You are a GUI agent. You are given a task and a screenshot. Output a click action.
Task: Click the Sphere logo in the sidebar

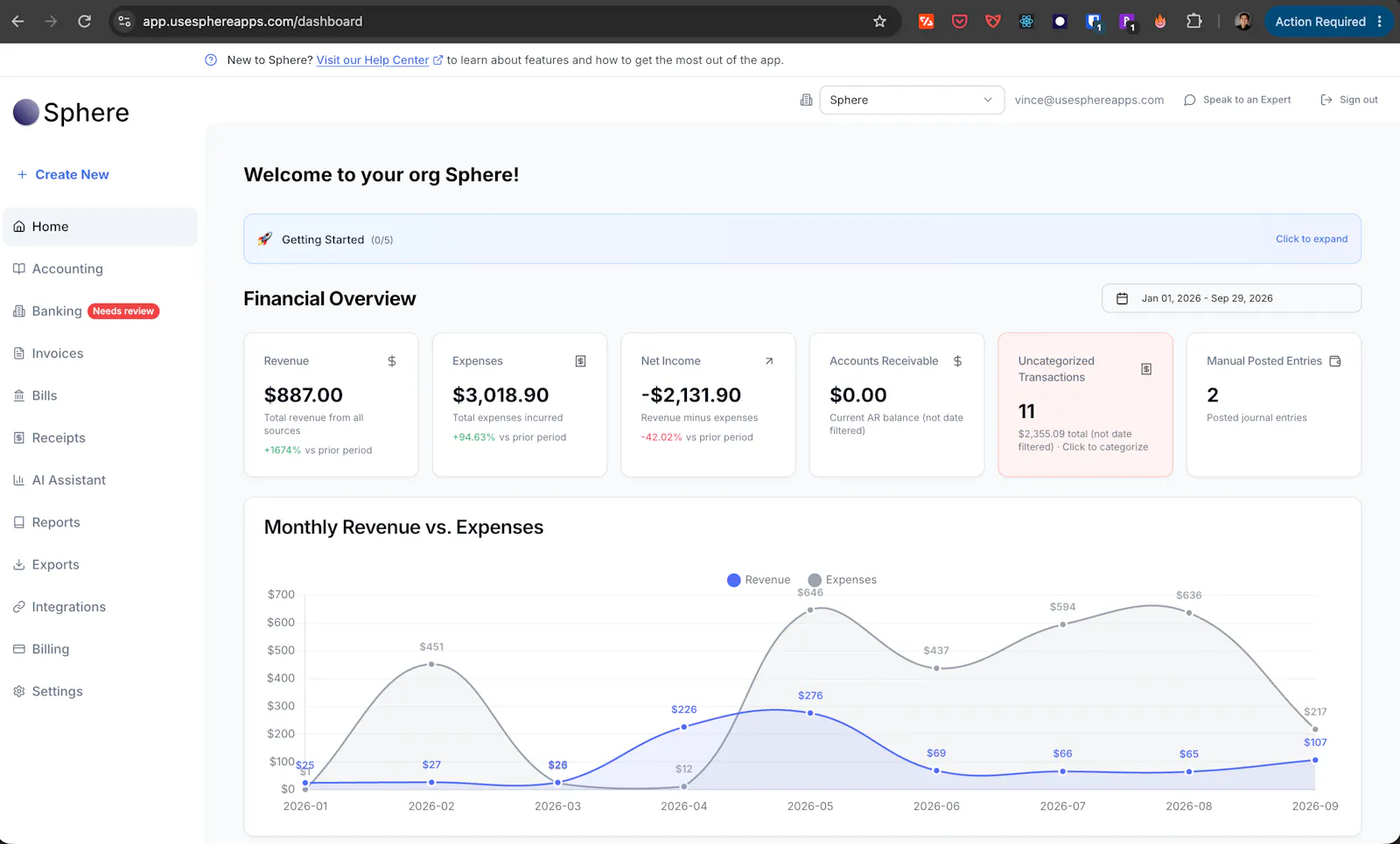(71, 112)
